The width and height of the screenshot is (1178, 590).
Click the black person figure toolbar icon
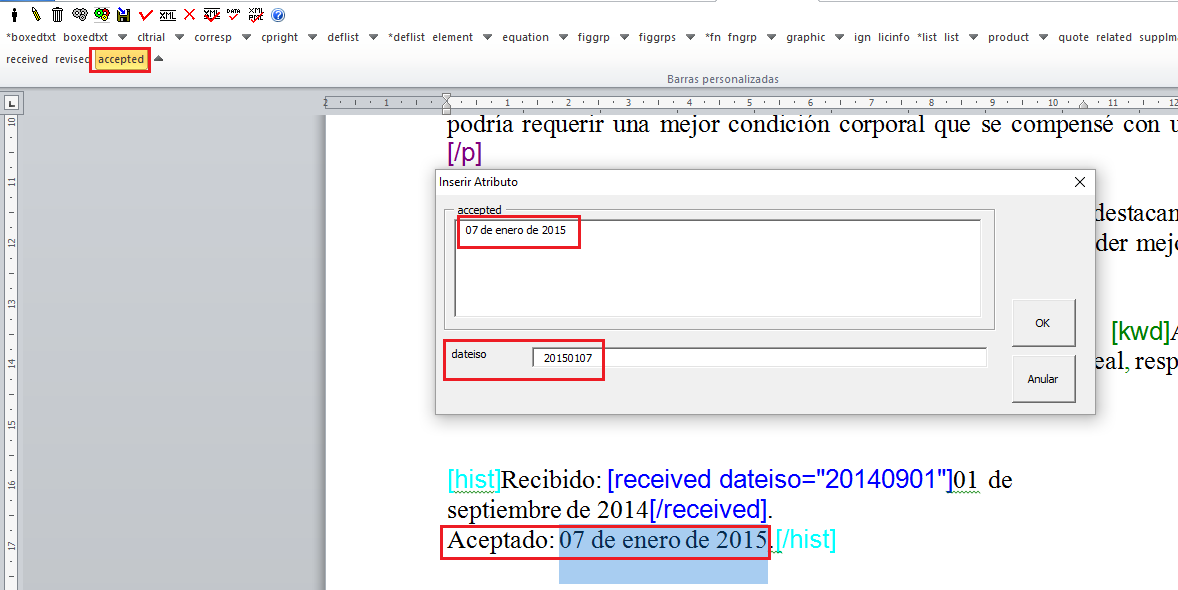(x=13, y=15)
